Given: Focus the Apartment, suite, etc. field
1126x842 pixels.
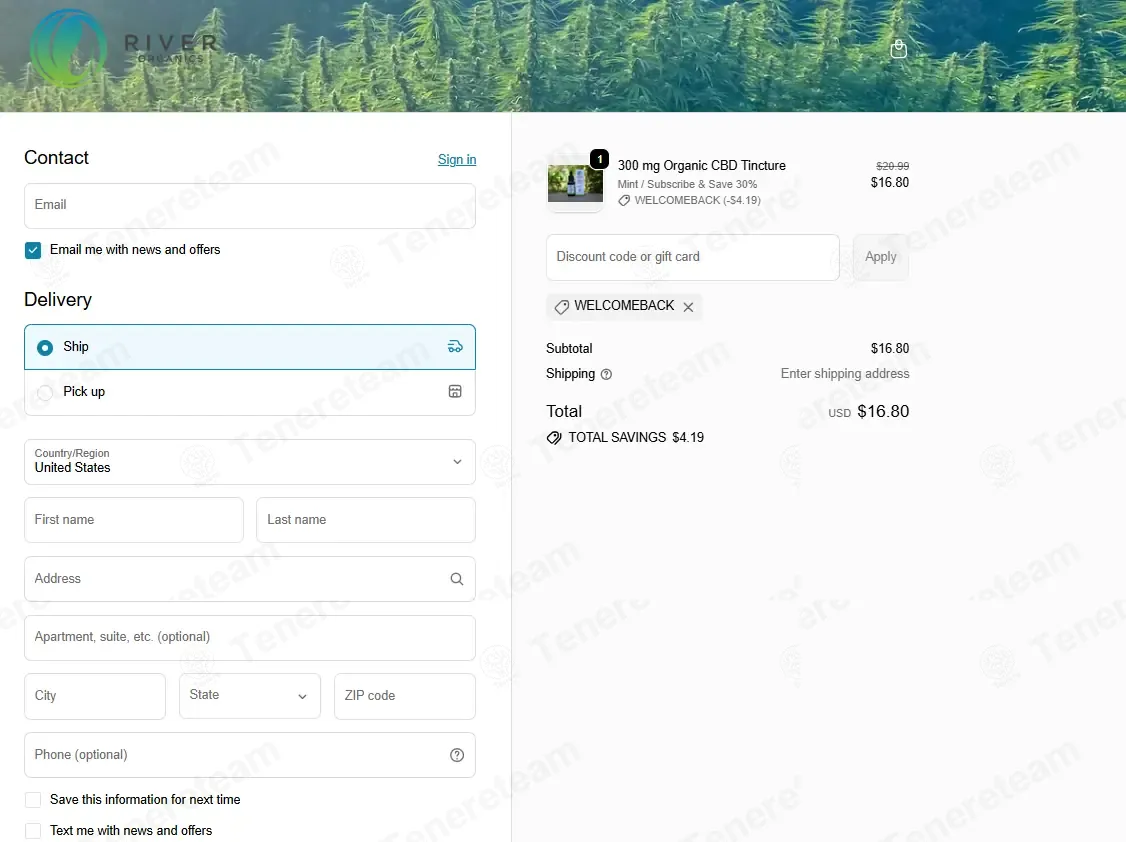Looking at the screenshot, I should click(250, 637).
